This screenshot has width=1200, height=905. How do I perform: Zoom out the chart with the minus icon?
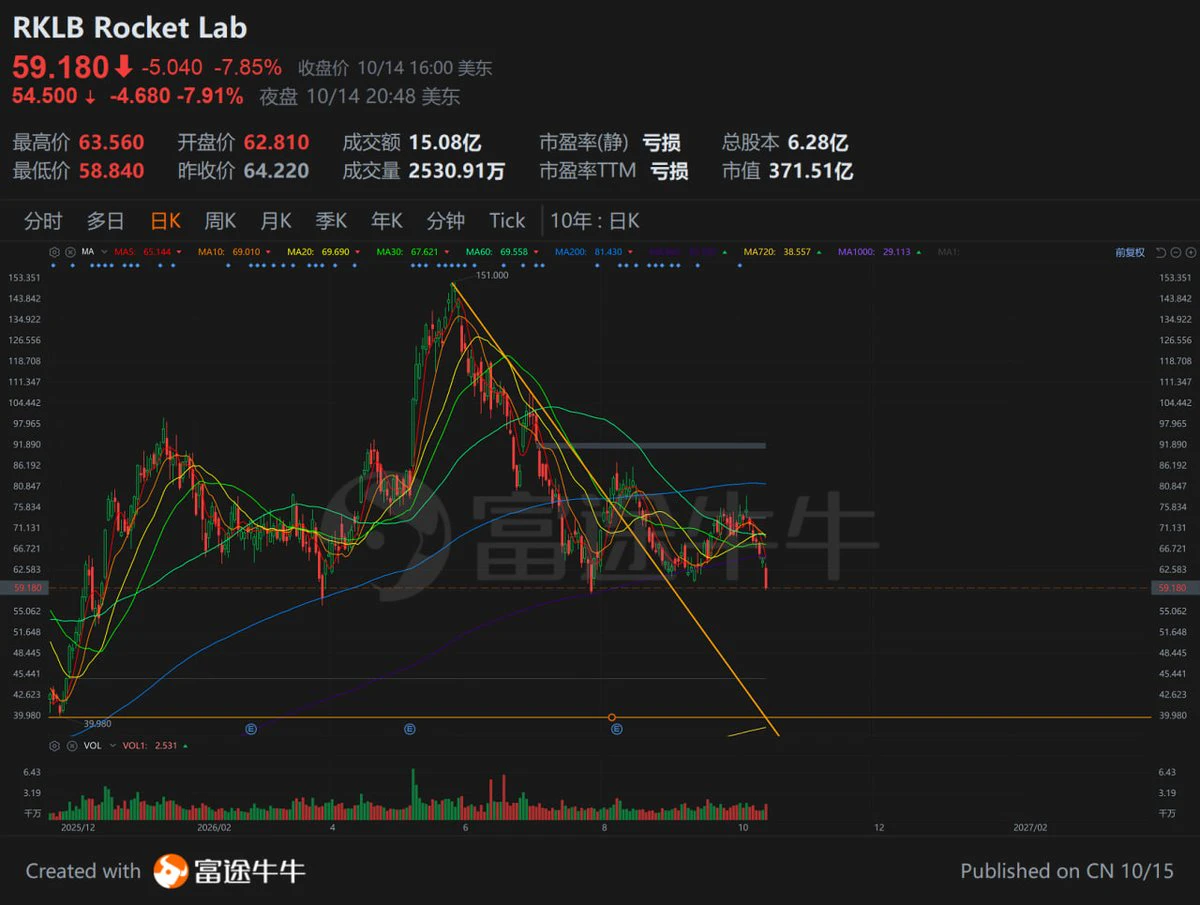[1178, 252]
